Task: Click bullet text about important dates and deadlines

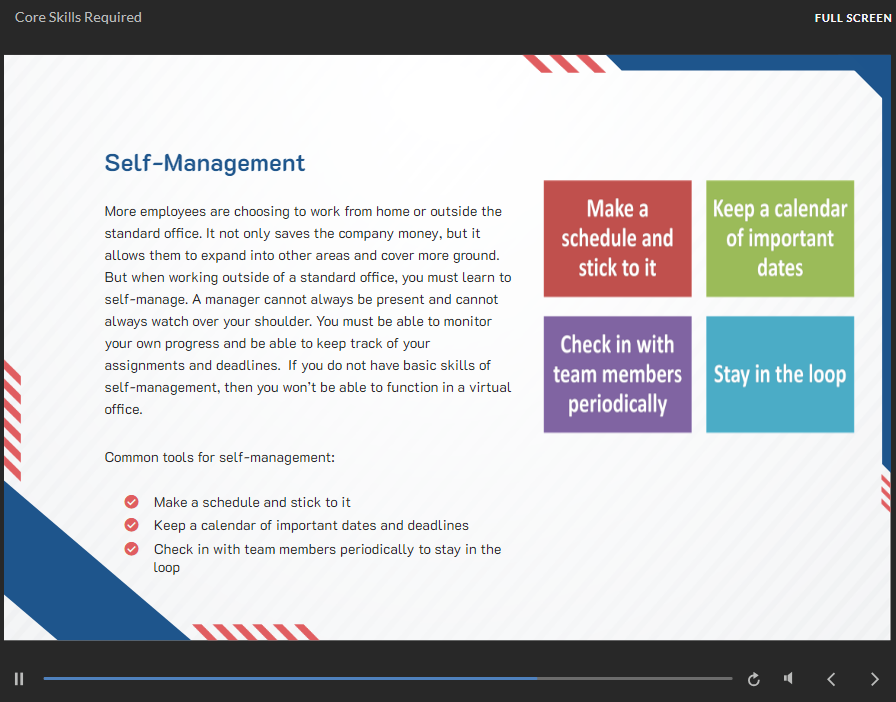Action: [x=311, y=525]
